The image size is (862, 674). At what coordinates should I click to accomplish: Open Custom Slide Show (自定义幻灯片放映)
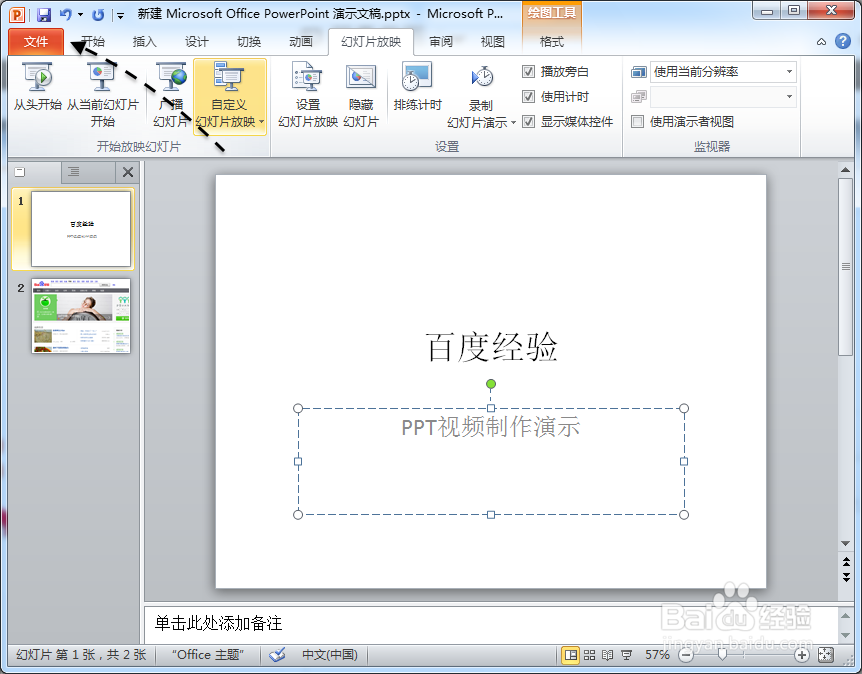[230, 95]
